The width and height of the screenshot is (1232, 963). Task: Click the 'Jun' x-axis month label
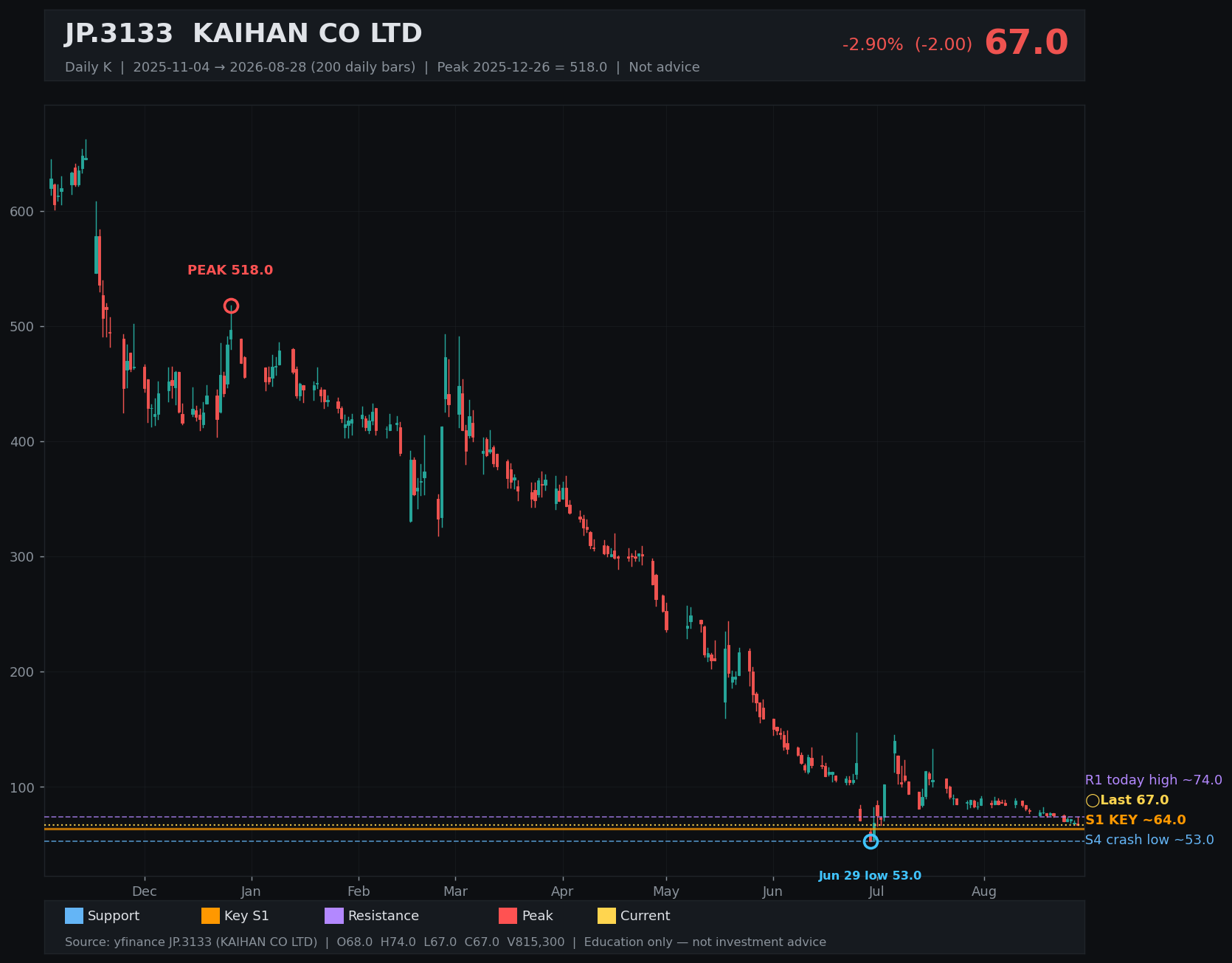pos(772,891)
